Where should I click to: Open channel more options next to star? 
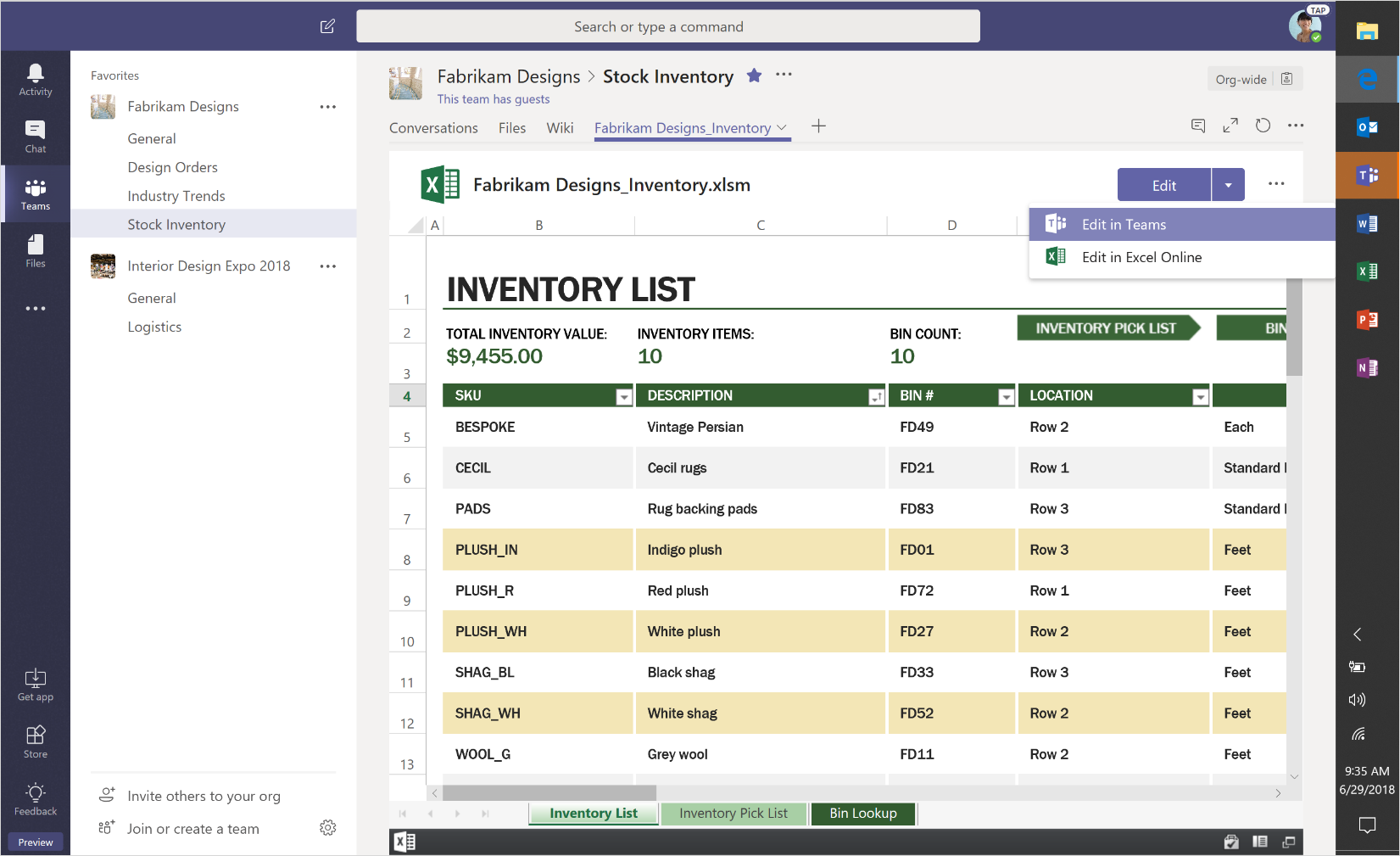[x=784, y=75]
